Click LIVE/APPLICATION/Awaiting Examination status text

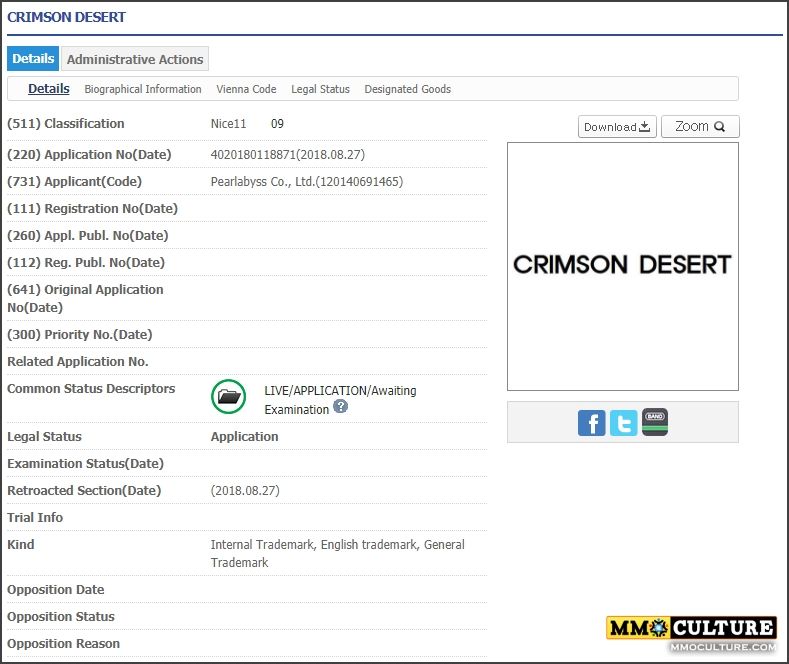pyautogui.click(x=340, y=400)
